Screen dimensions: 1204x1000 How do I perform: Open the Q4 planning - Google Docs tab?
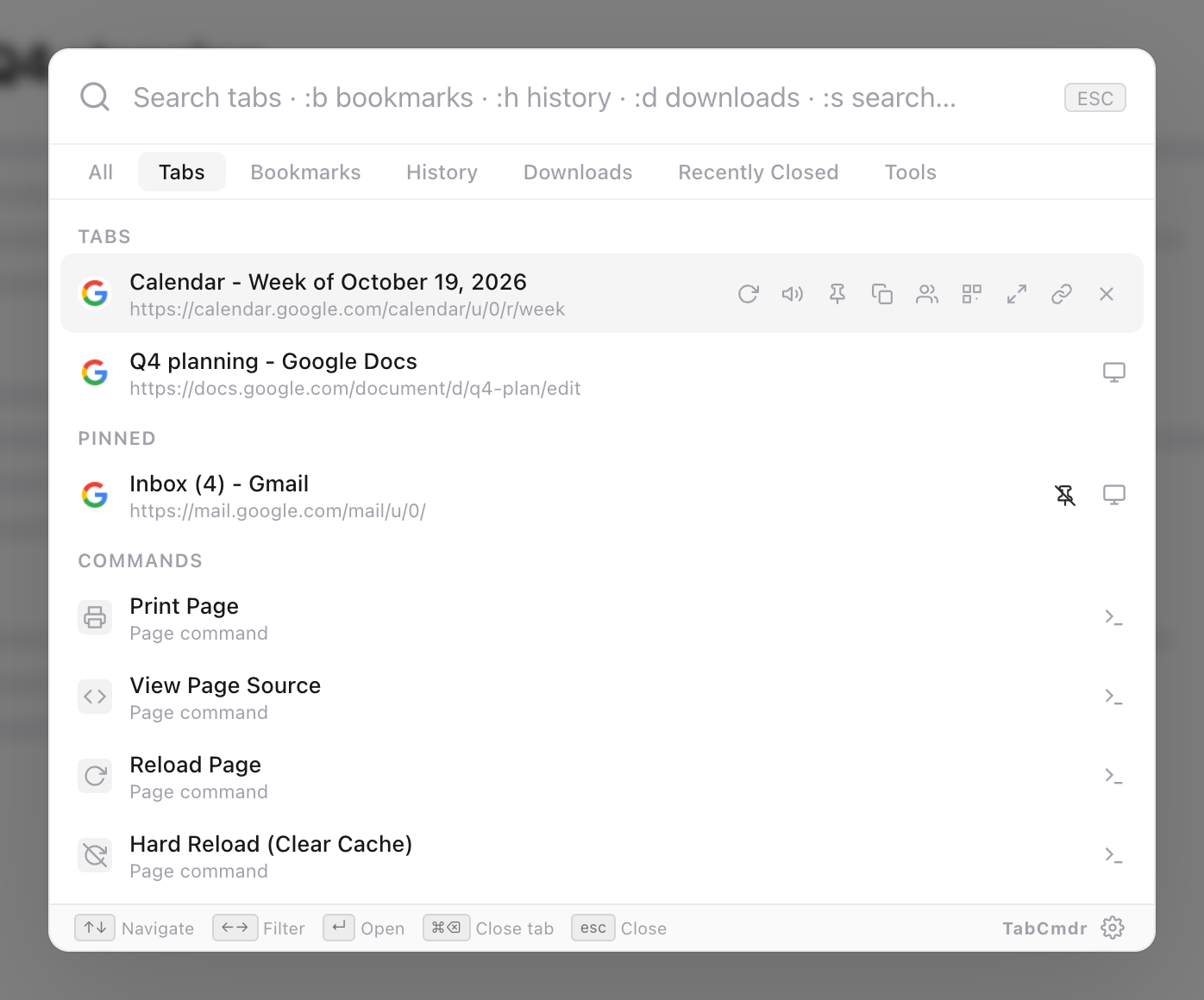602,372
